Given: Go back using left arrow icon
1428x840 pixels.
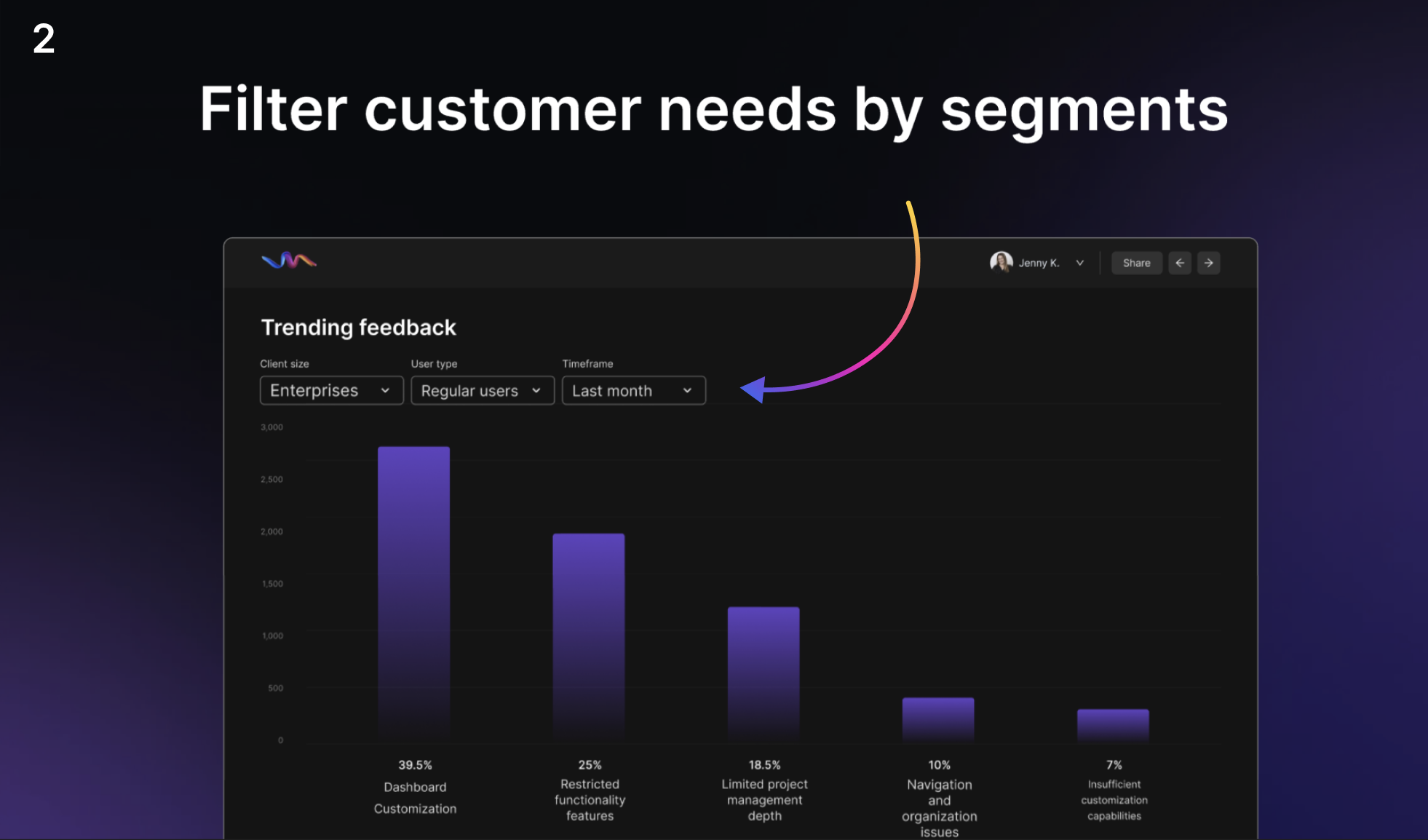Looking at the screenshot, I should [x=1180, y=263].
